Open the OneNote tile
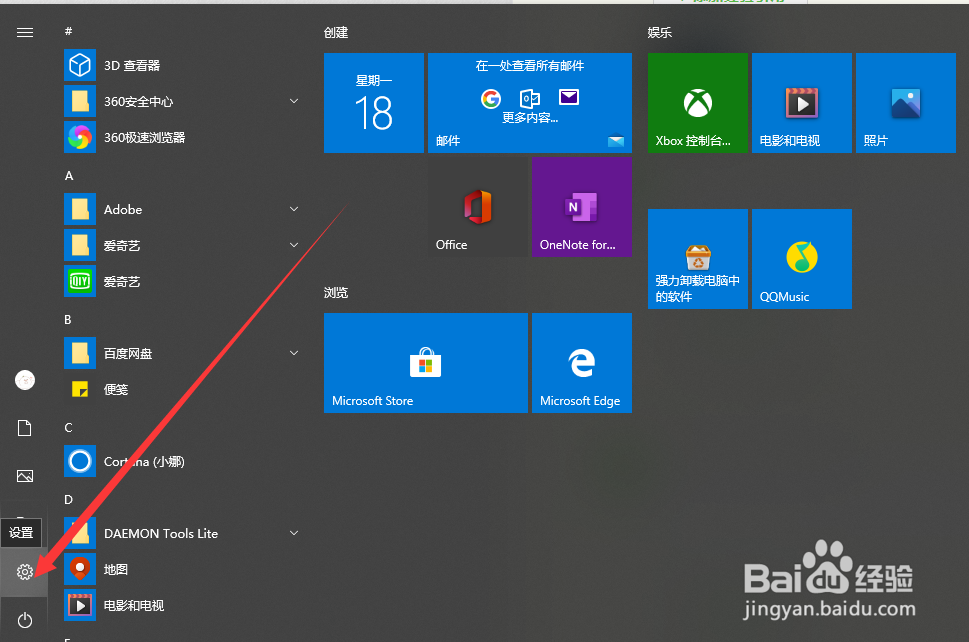Image resolution: width=969 pixels, height=642 pixels. pyautogui.click(x=582, y=206)
